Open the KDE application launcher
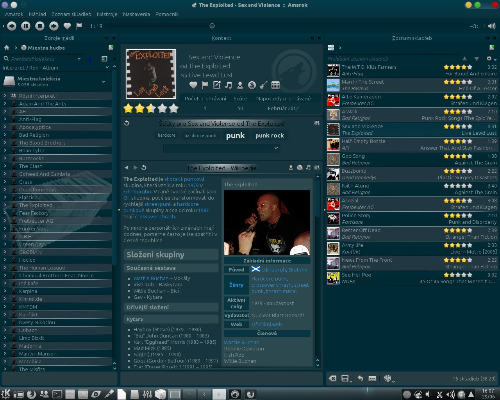 [x=6, y=394]
